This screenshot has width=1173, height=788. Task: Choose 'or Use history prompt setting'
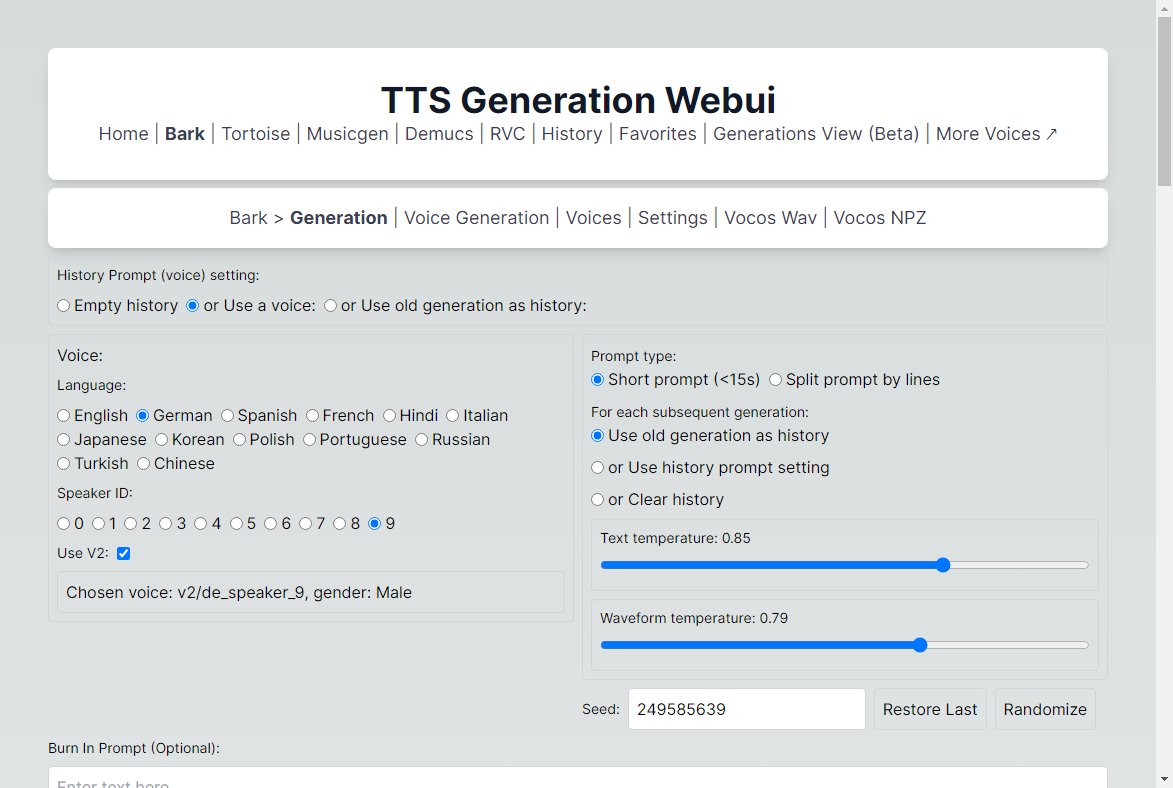598,468
